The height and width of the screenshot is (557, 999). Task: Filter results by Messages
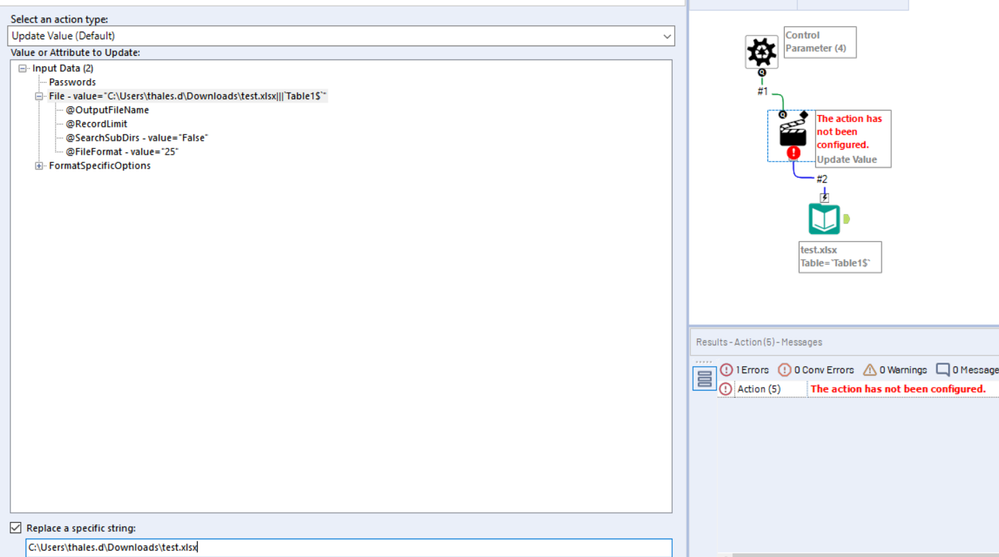(967, 370)
